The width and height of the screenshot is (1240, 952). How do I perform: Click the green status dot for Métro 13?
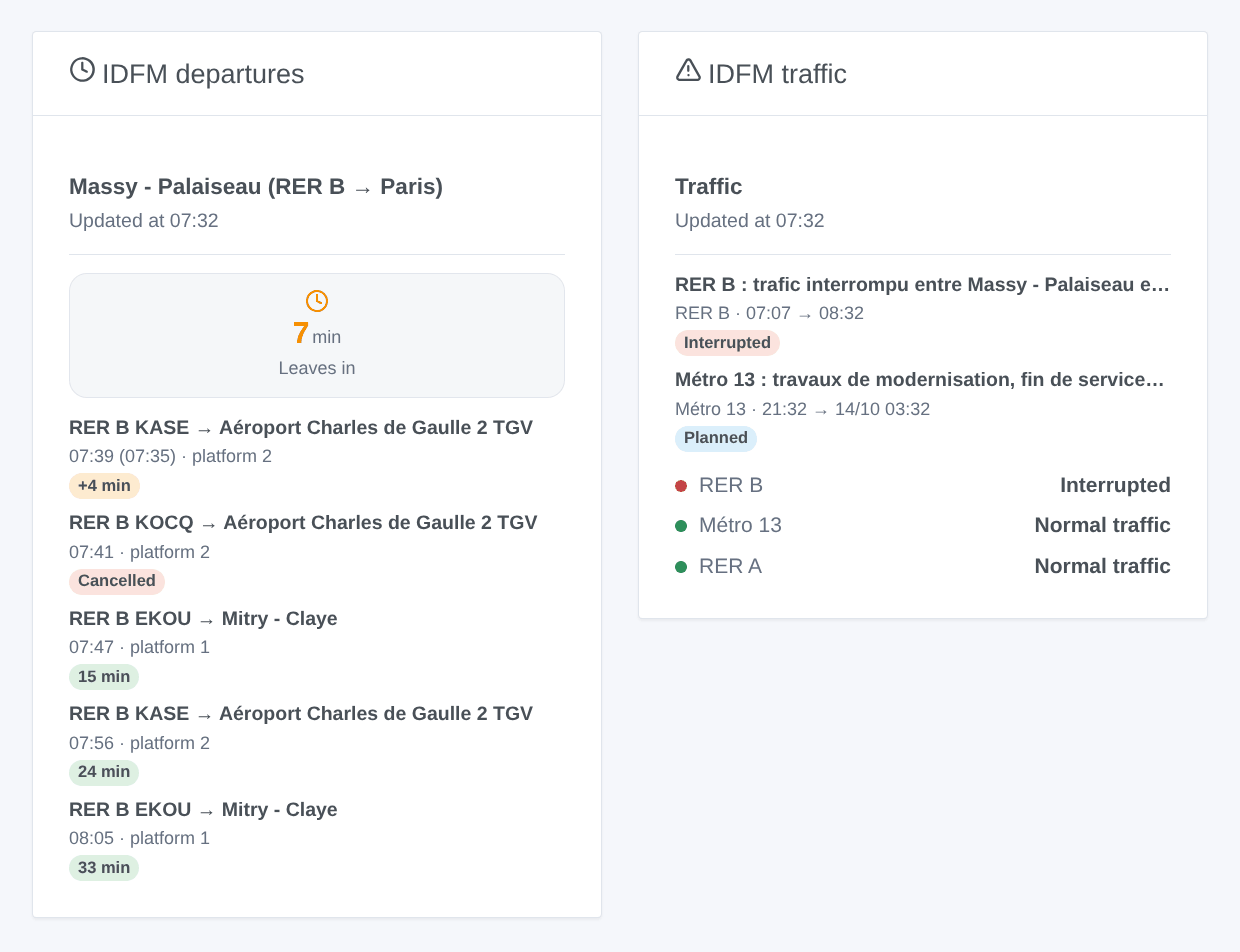[x=681, y=526]
